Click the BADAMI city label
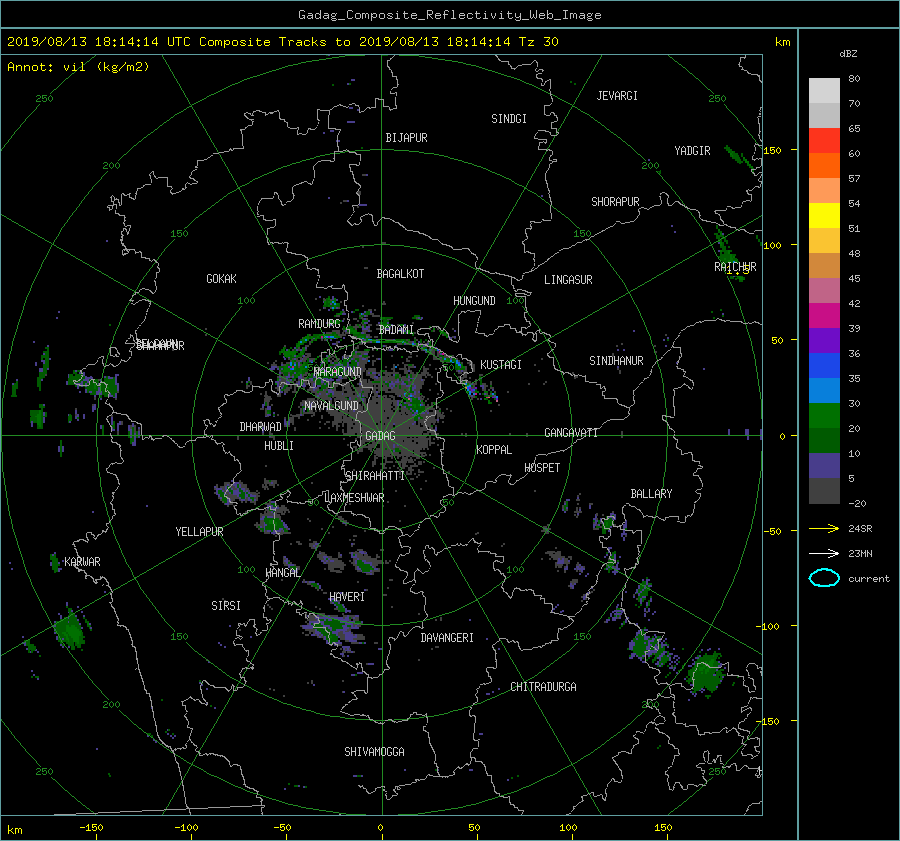This screenshot has height=841, width=900. [x=396, y=330]
